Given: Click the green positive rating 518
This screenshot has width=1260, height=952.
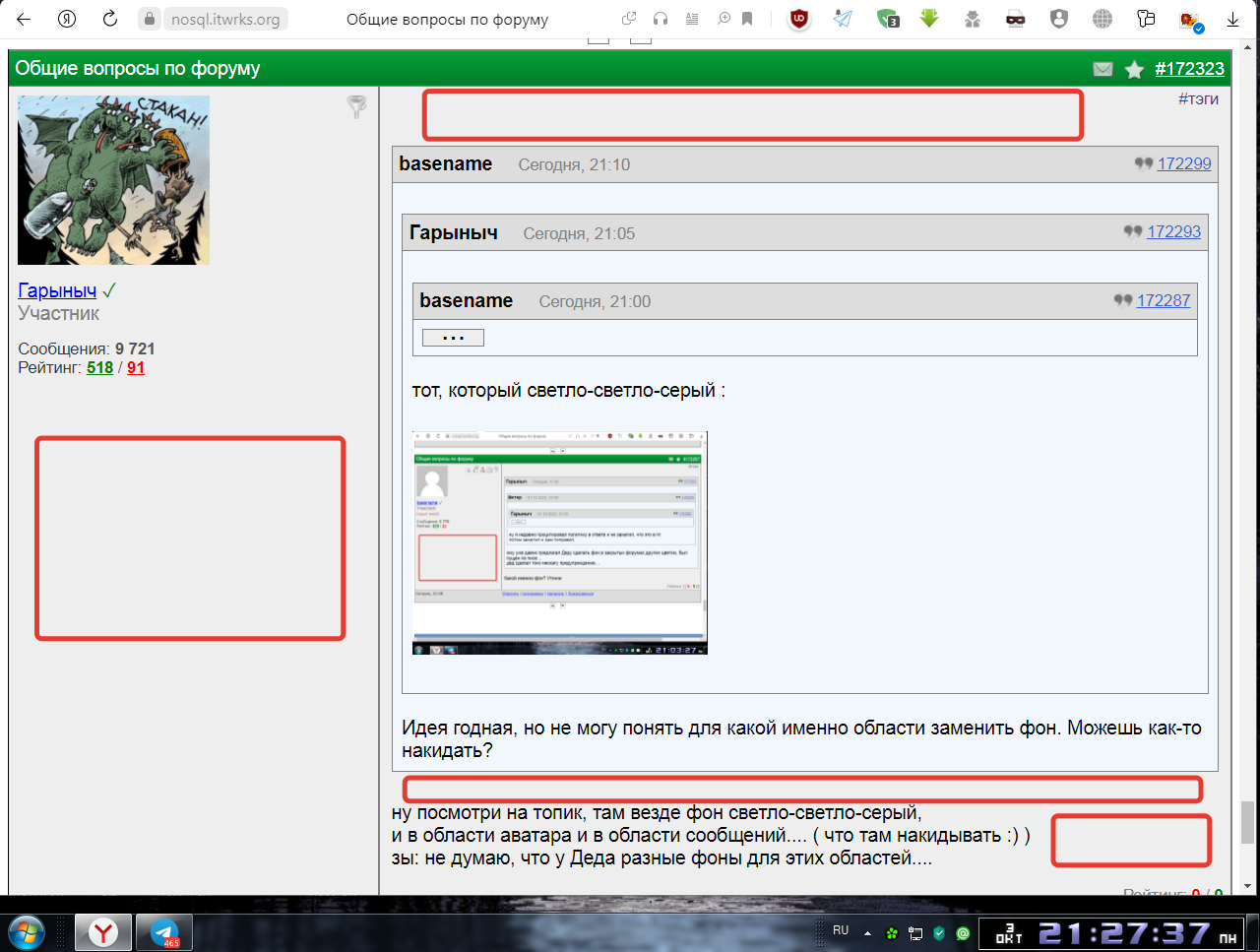Looking at the screenshot, I should 99,367.
